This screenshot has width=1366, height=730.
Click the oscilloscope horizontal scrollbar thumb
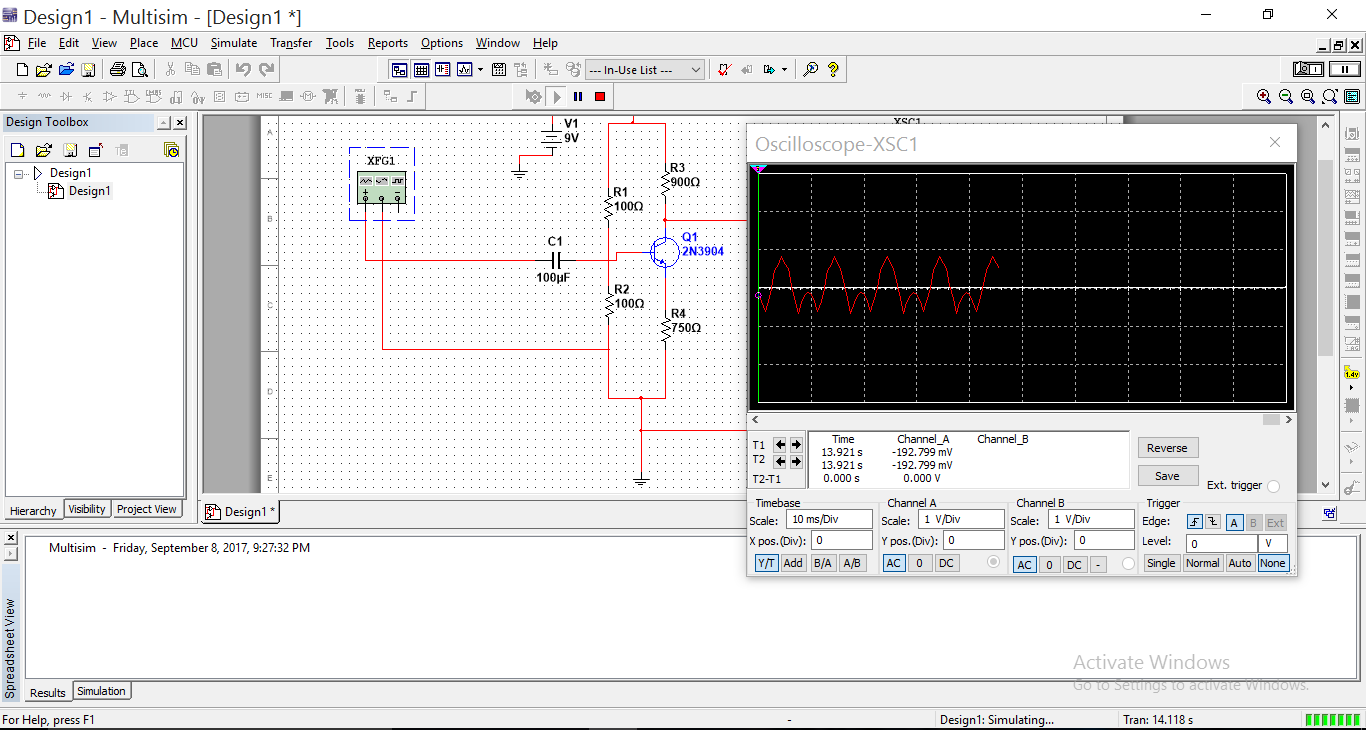(x=1270, y=420)
